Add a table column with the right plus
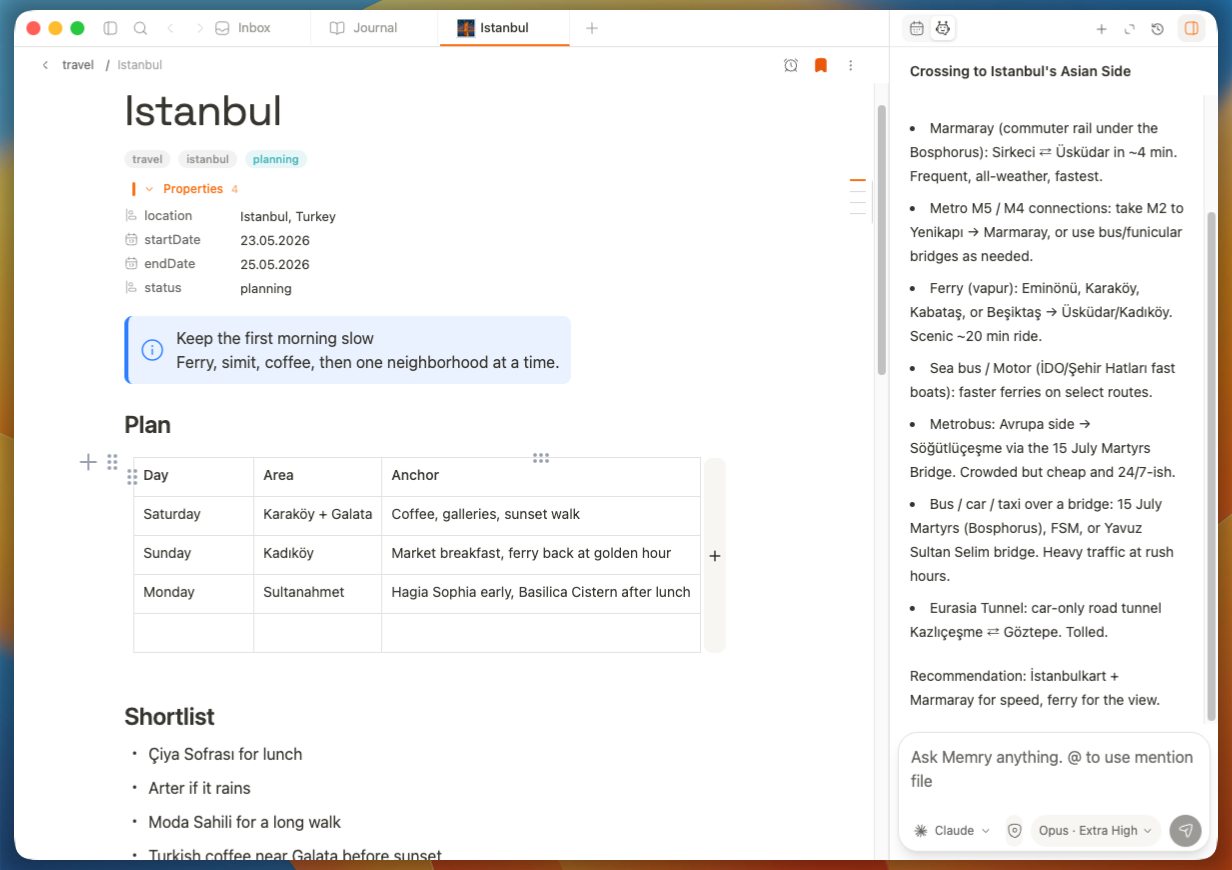The height and width of the screenshot is (870, 1232). [x=715, y=555]
